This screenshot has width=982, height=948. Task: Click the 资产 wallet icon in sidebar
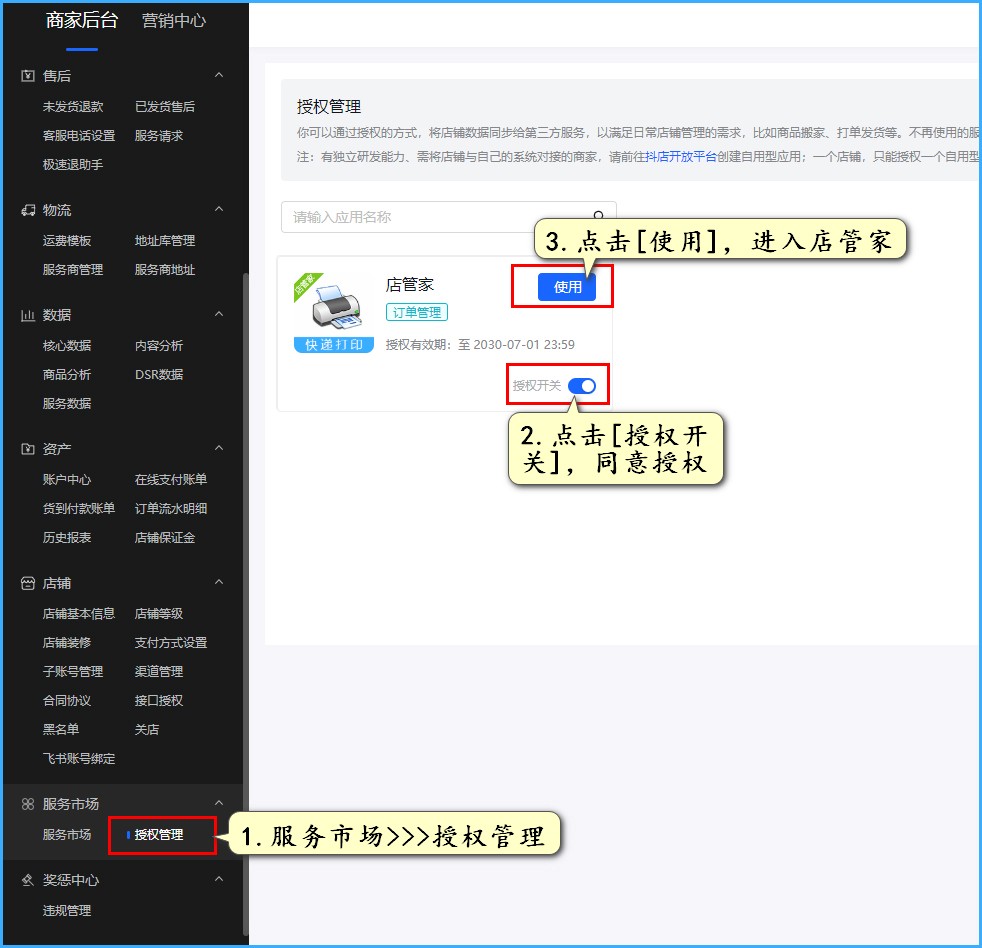pos(28,449)
